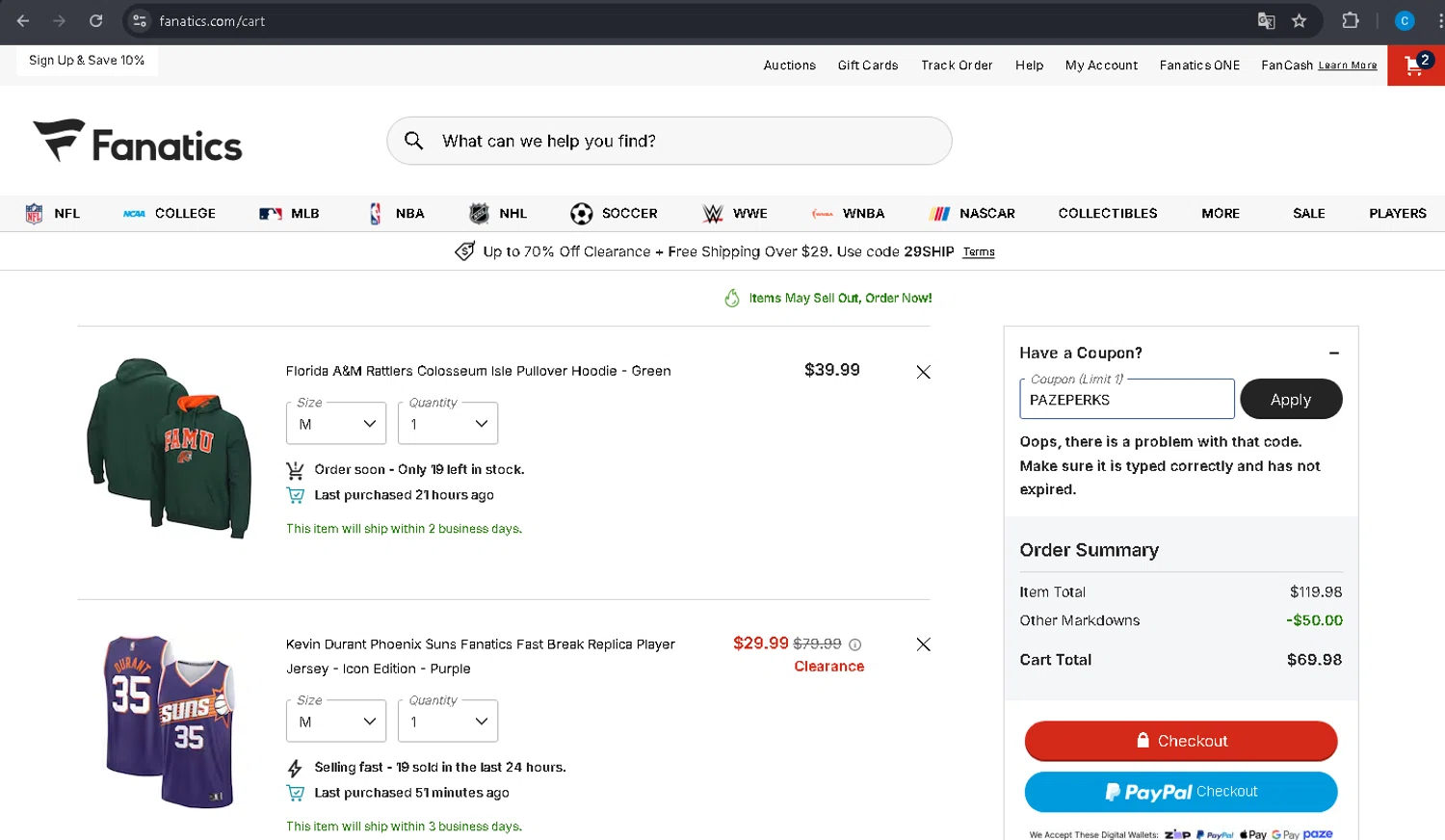Open the red shopping cart icon

[x=1416, y=66]
